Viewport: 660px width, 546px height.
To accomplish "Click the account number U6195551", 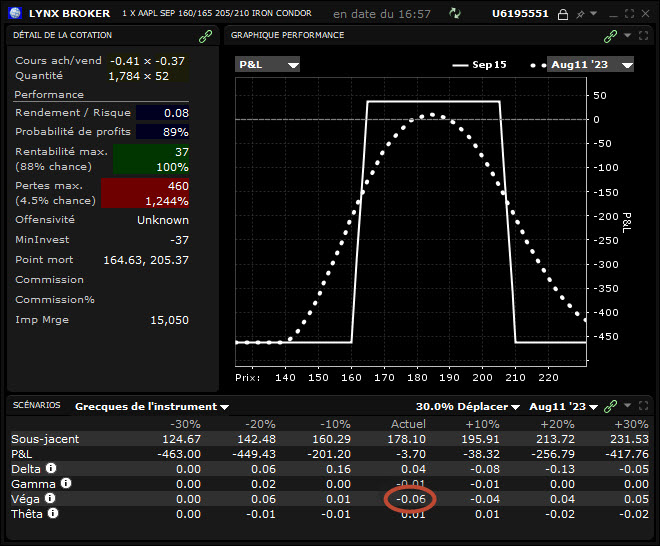I will [520, 13].
